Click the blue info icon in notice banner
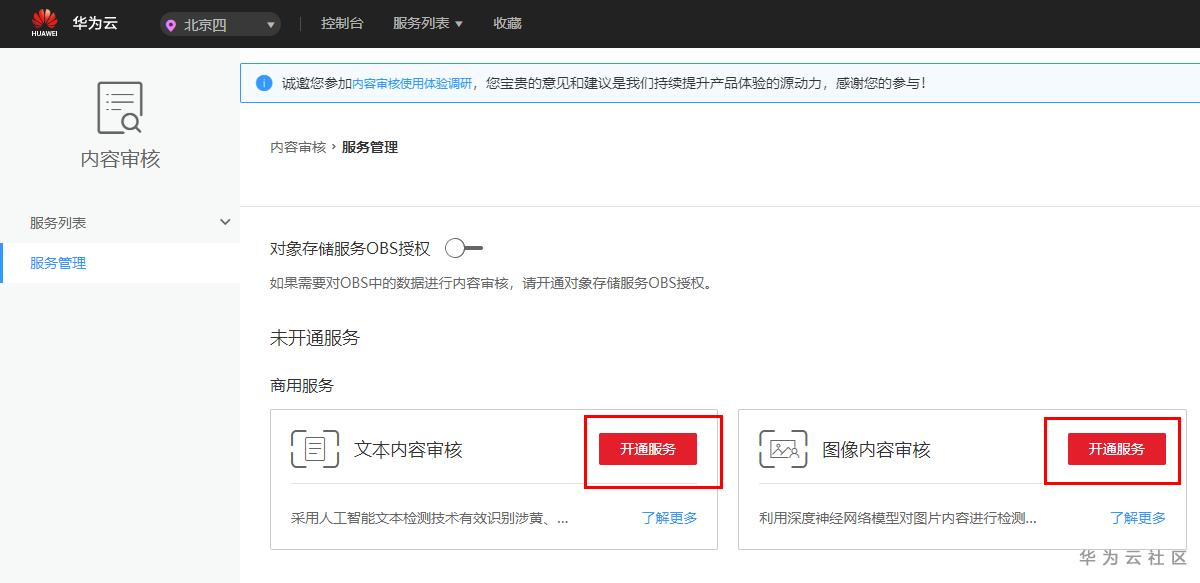The height and width of the screenshot is (583, 1200). tap(264, 83)
